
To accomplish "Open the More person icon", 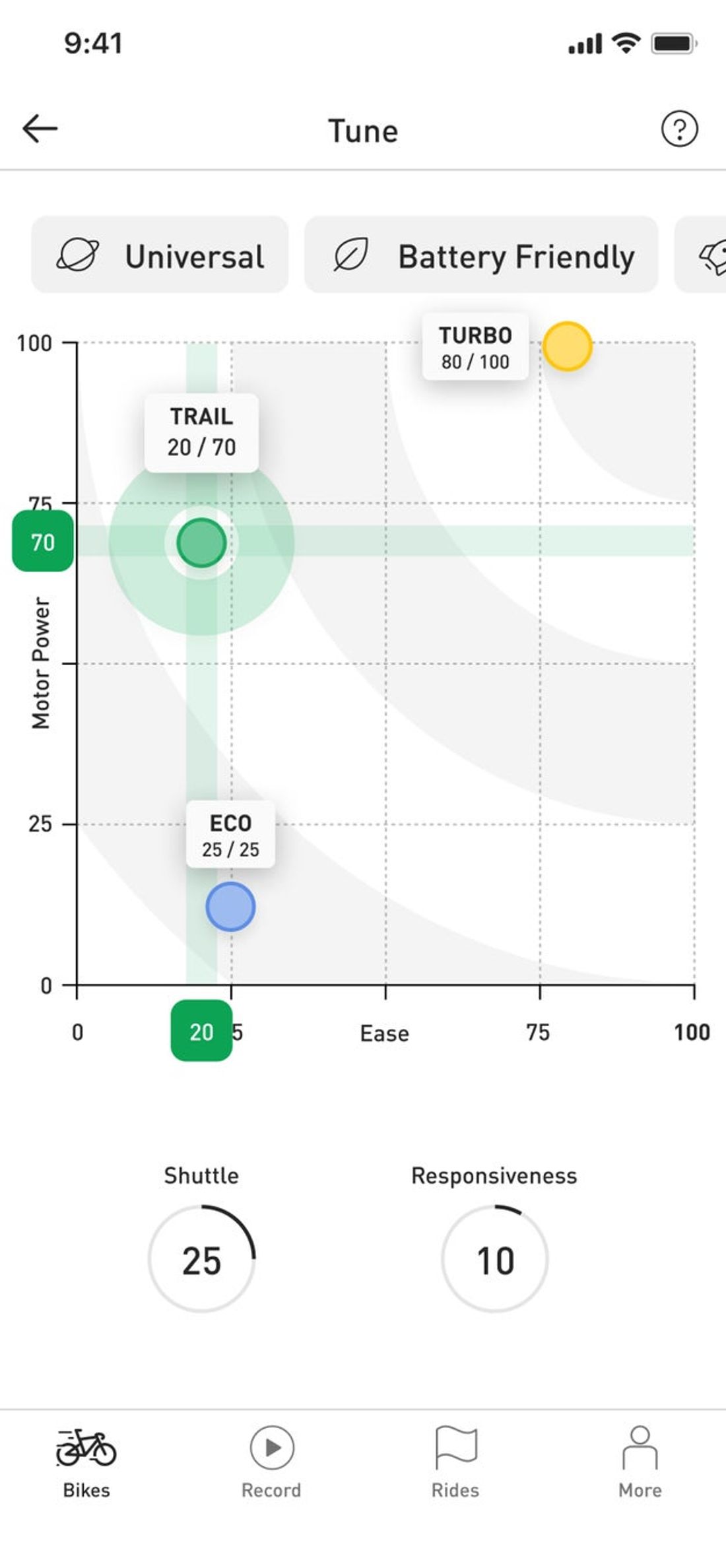I will tap(640, 1447).
